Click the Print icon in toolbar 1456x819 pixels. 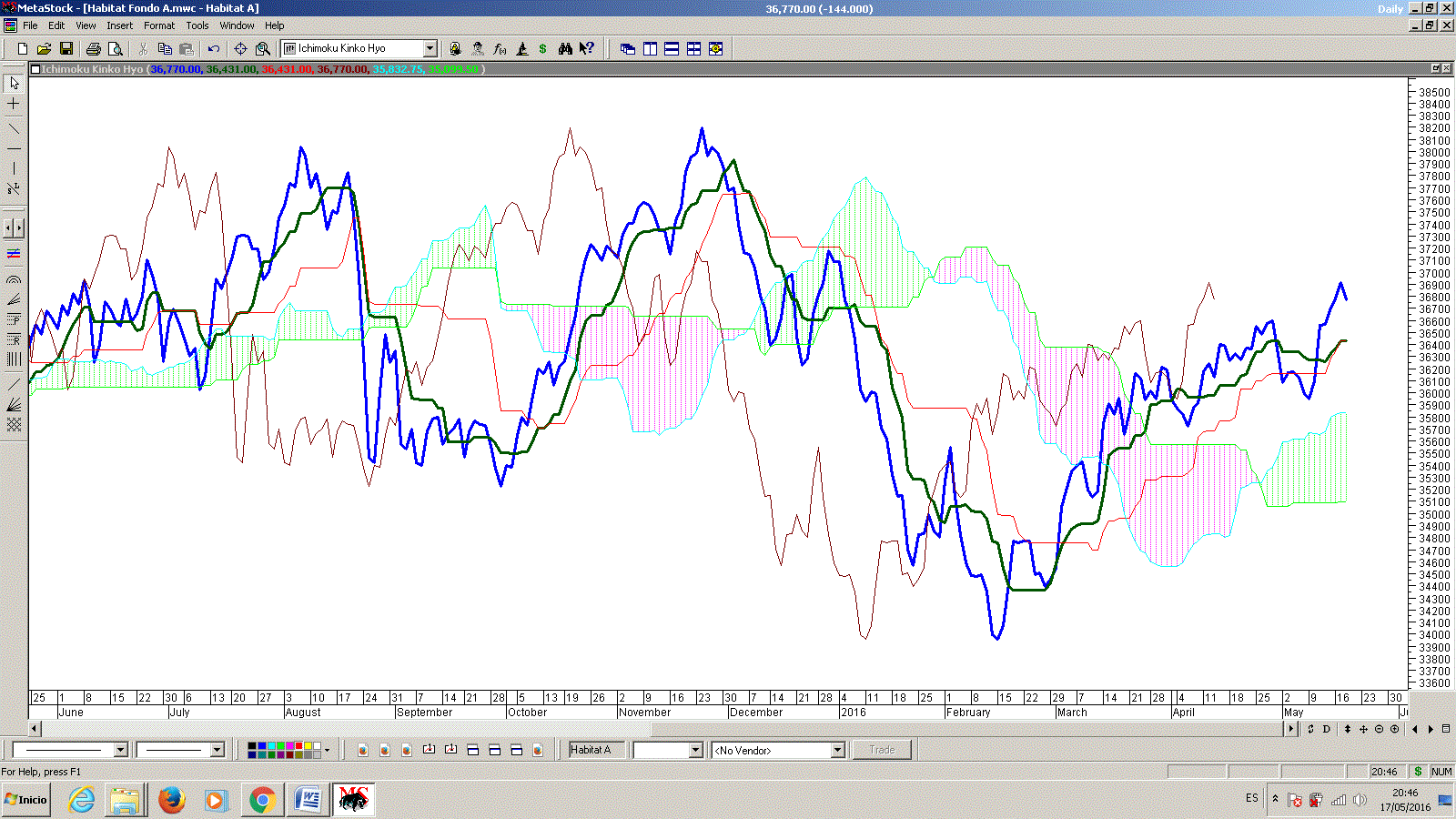(93, 49)
